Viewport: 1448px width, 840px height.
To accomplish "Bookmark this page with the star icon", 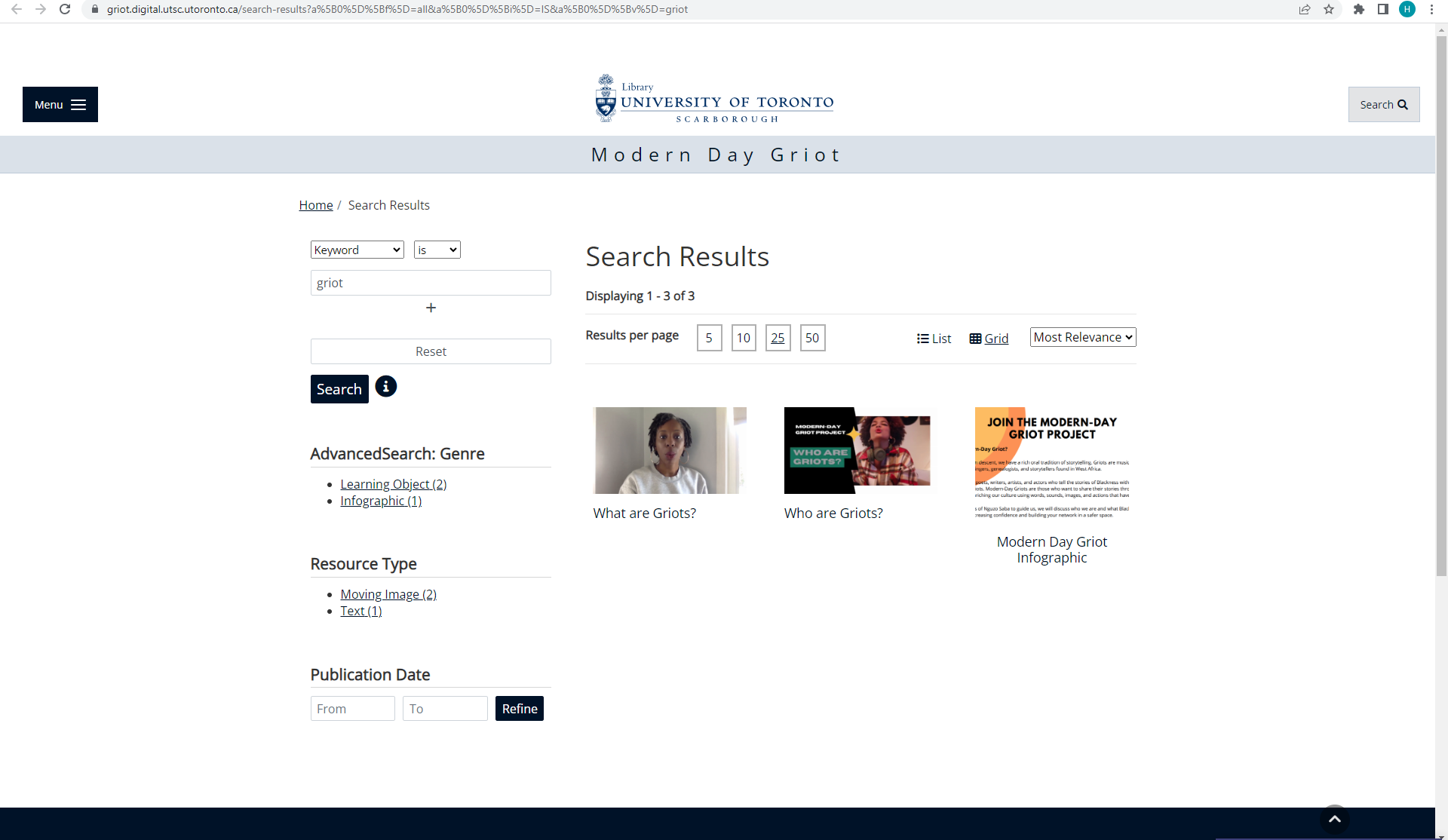I will (1329, 9).
